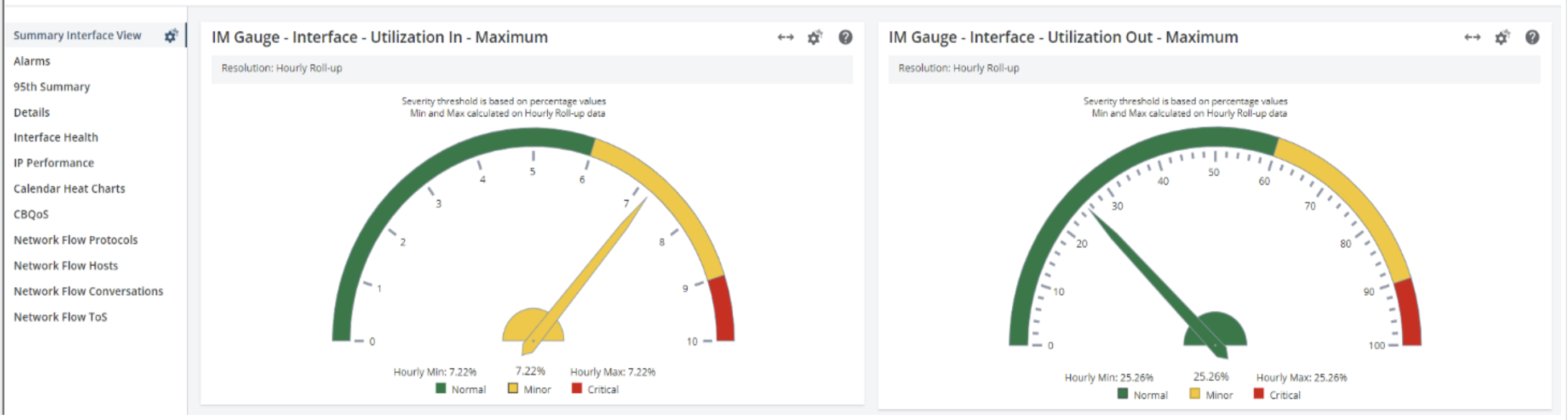The height and width of the screenshot is (420, 1568).
Task: Toggle Critical legend on Utilization Out gauge
Action: (x=1278, y=394)
